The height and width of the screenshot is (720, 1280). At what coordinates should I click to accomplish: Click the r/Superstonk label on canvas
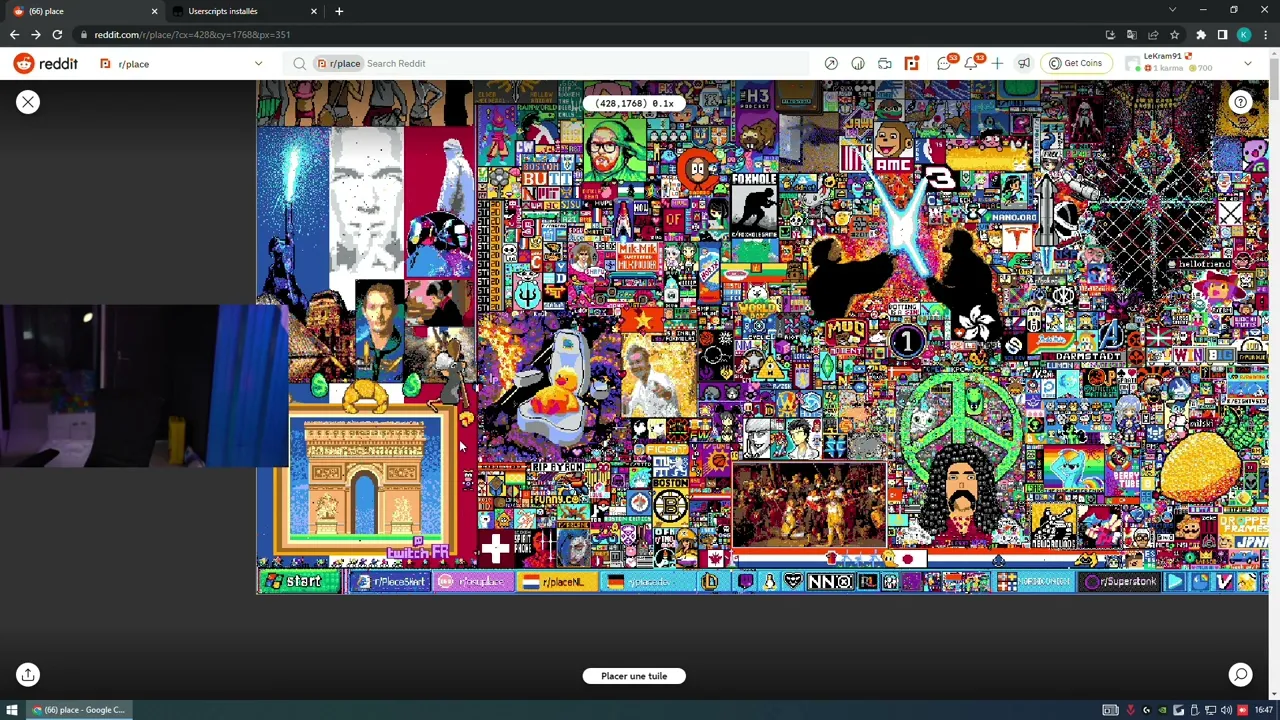[x=1120, y=581]
